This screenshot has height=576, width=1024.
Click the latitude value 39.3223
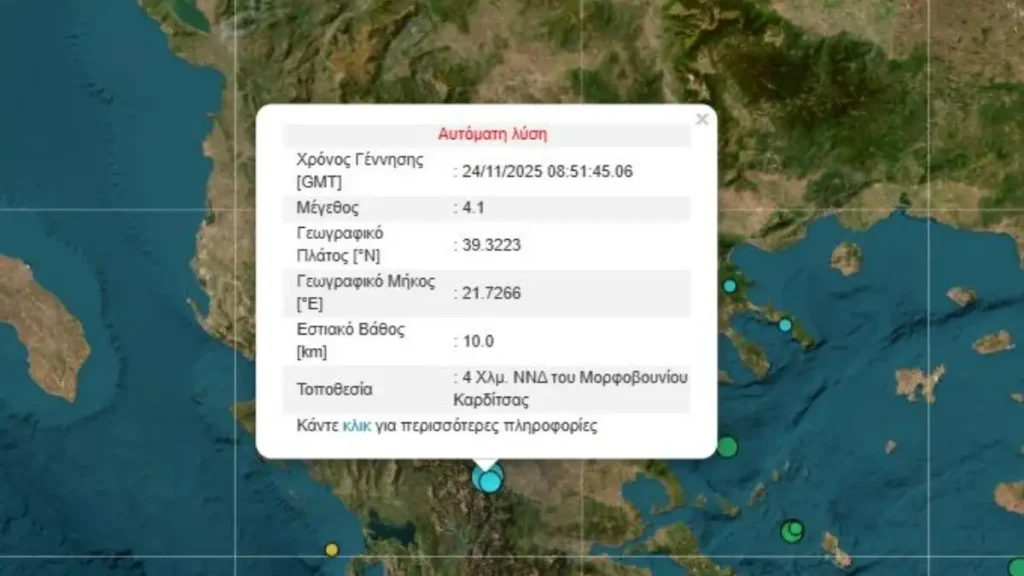pyautogui.click(x=491, y=244)
